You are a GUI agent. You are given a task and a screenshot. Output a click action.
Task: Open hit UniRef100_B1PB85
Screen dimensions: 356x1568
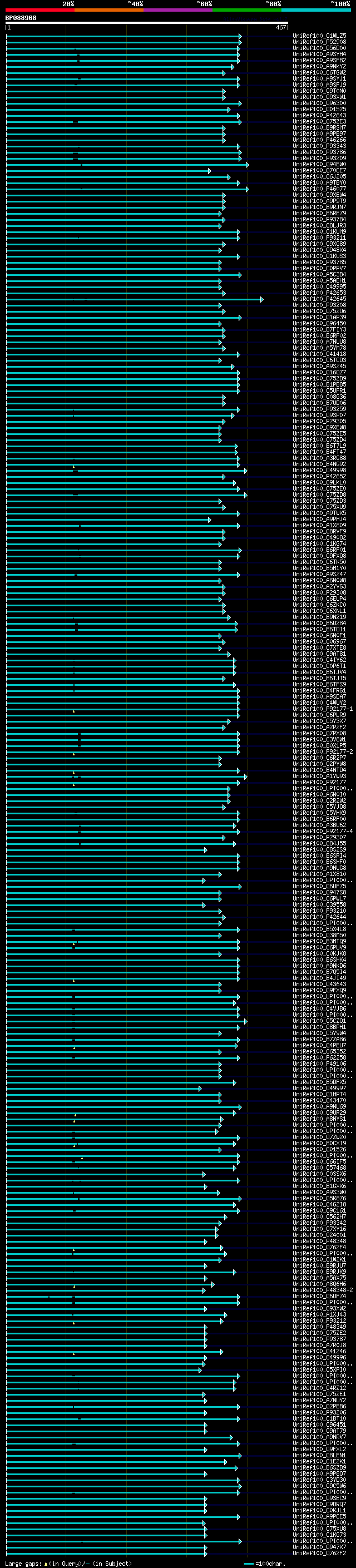[x=319, y=385]
